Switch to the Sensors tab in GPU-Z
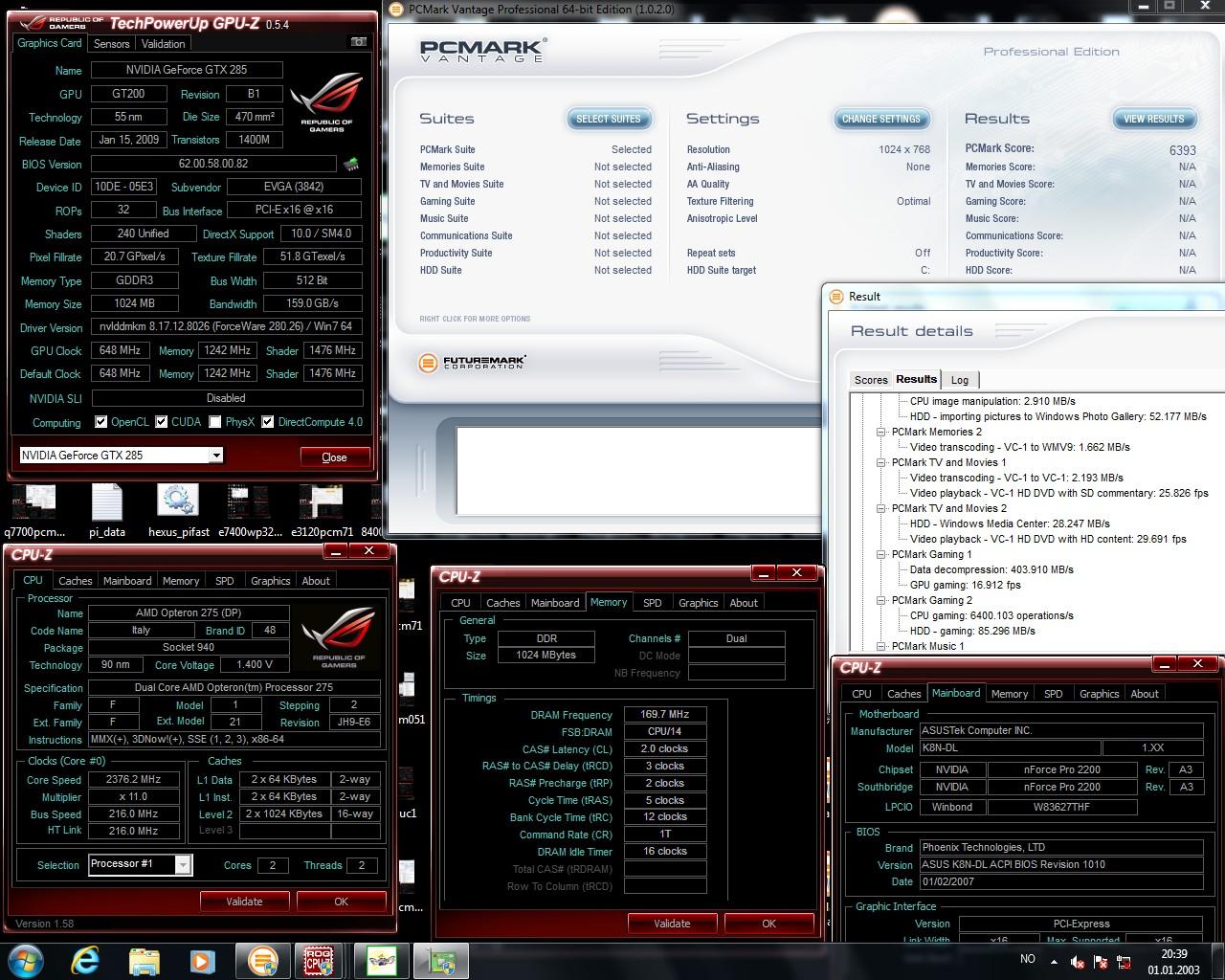 coord(112,44)
